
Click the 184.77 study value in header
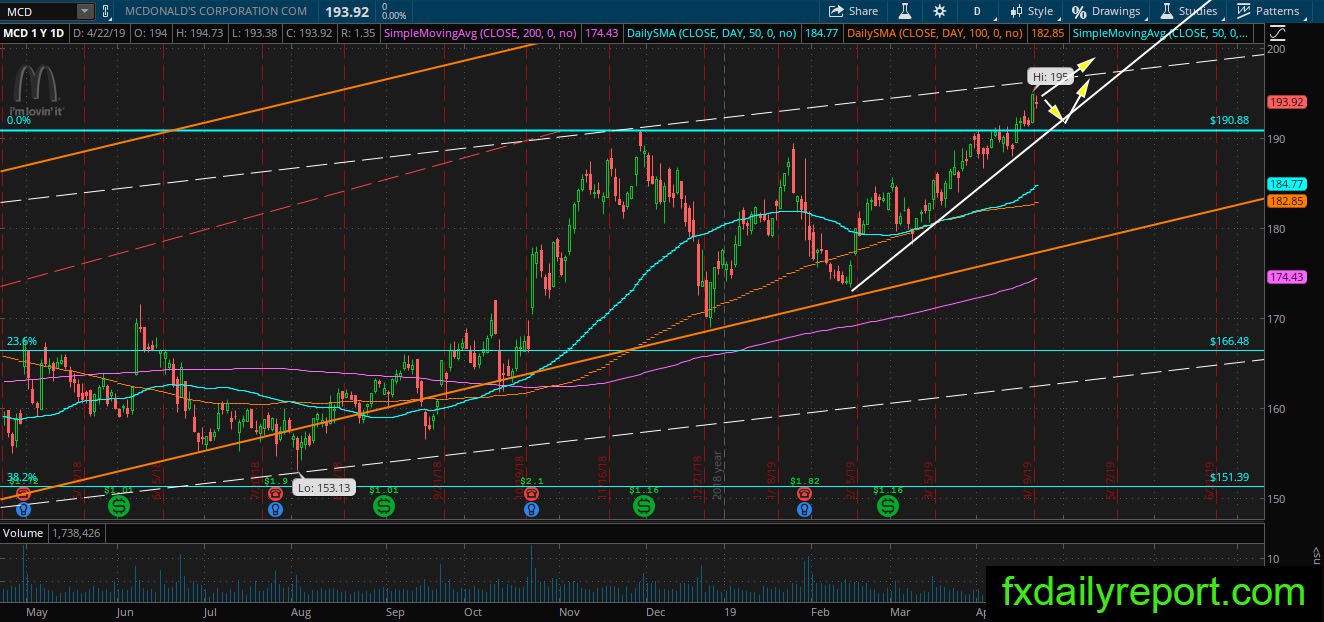(820, 32)
